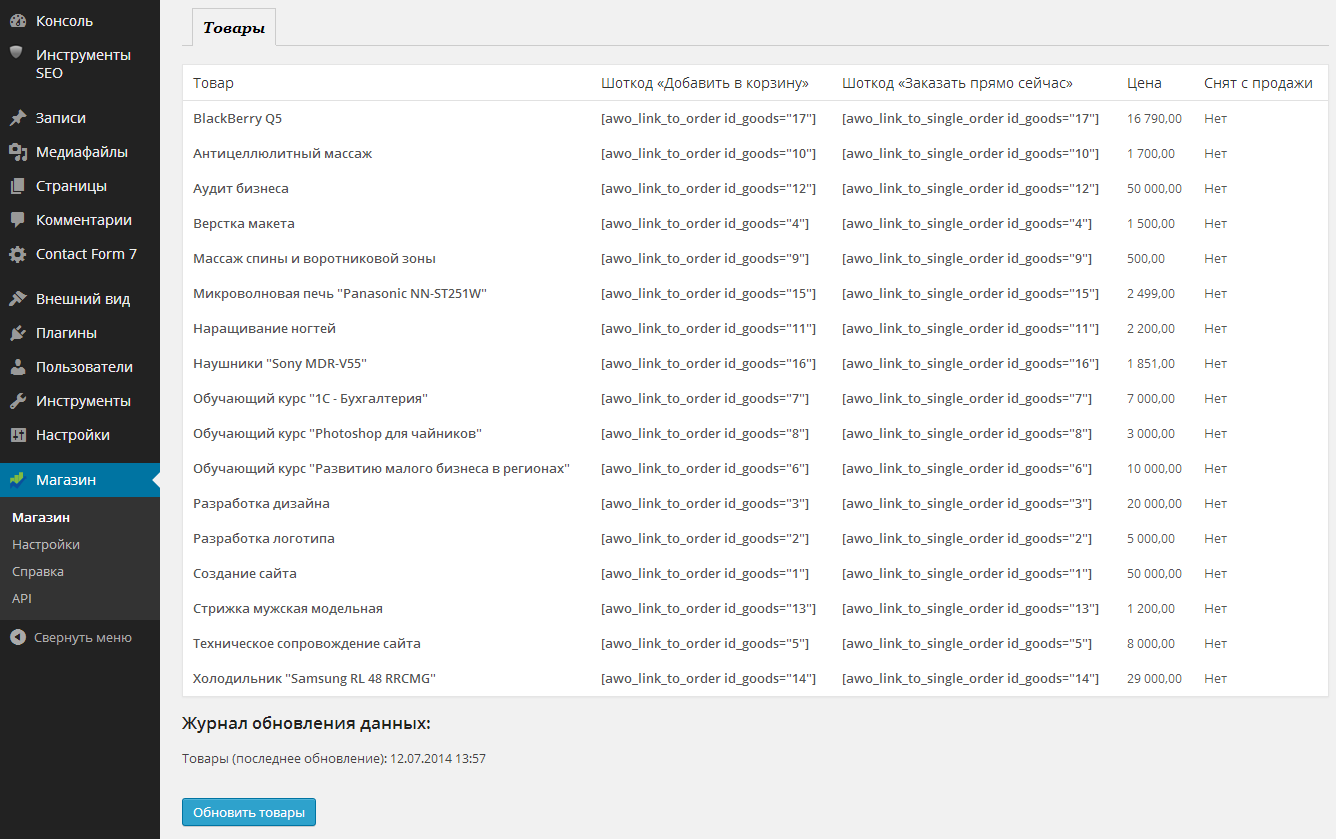Click the Contact Form 7 gear icon
Viewport: 1336px width, 839px height.
pos(18,254)
